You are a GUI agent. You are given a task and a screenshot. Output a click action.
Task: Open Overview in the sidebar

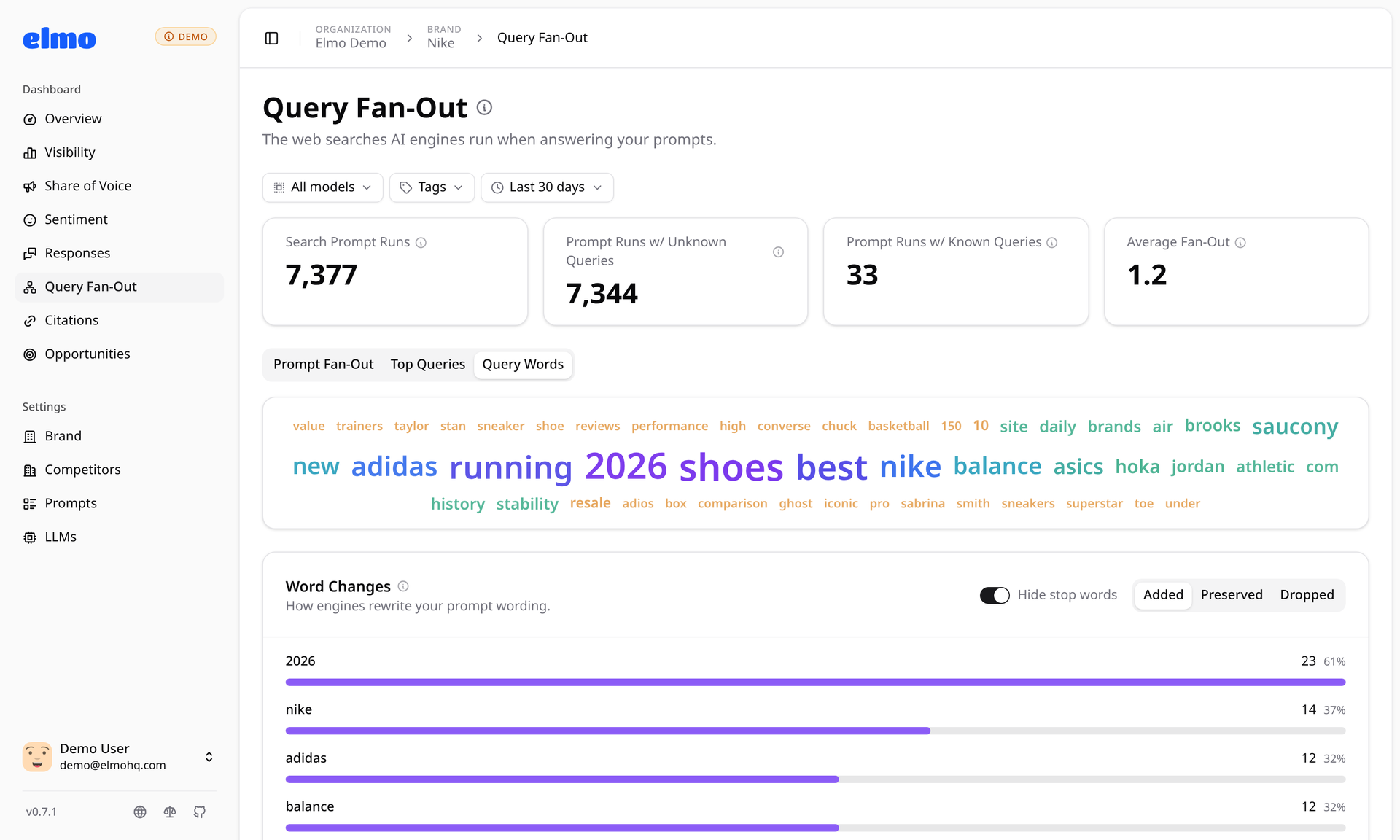coord(119,119)
